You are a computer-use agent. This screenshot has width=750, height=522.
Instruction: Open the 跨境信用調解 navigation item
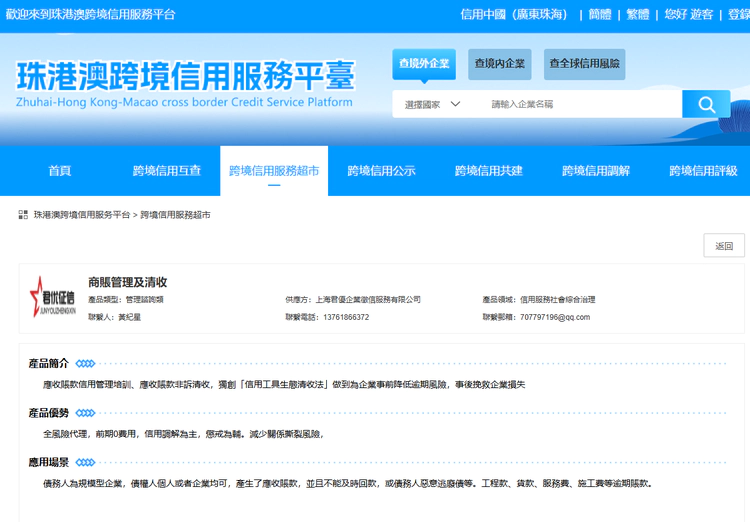(596, 171)
